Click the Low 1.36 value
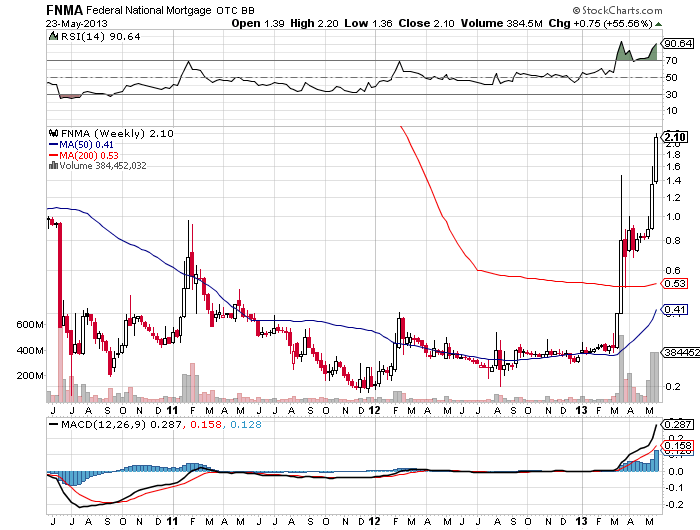 point(368,24)
